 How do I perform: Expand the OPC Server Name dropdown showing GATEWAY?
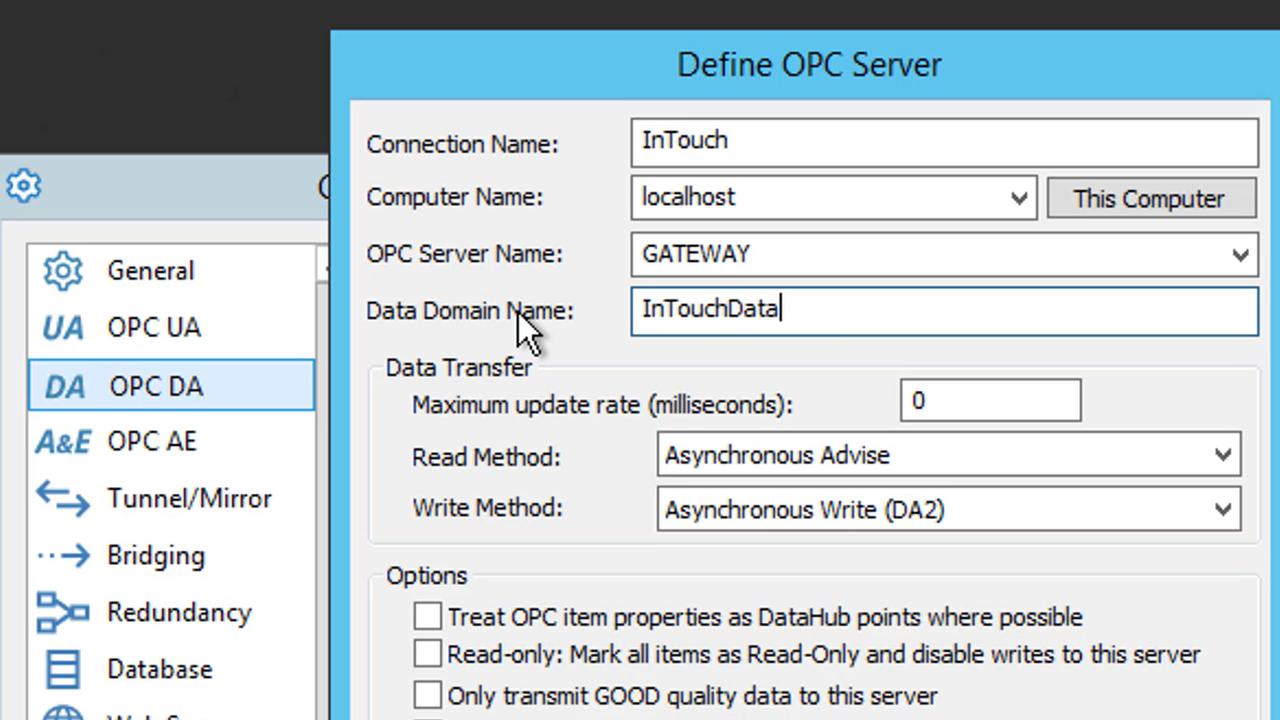(1240, 254)
